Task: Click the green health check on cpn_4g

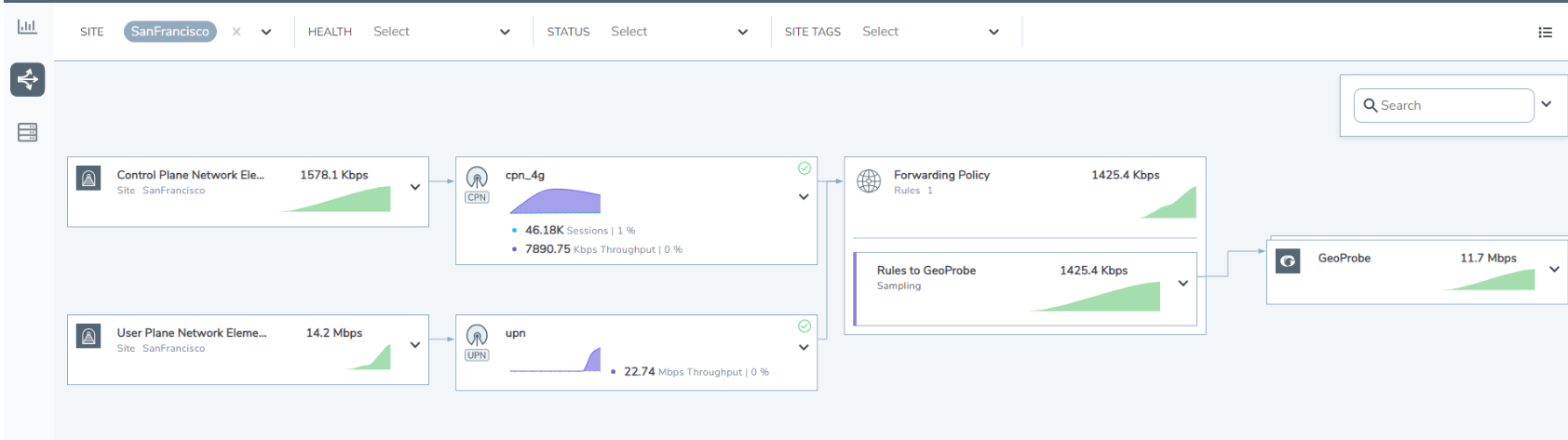Action: [x=804, y=168]
